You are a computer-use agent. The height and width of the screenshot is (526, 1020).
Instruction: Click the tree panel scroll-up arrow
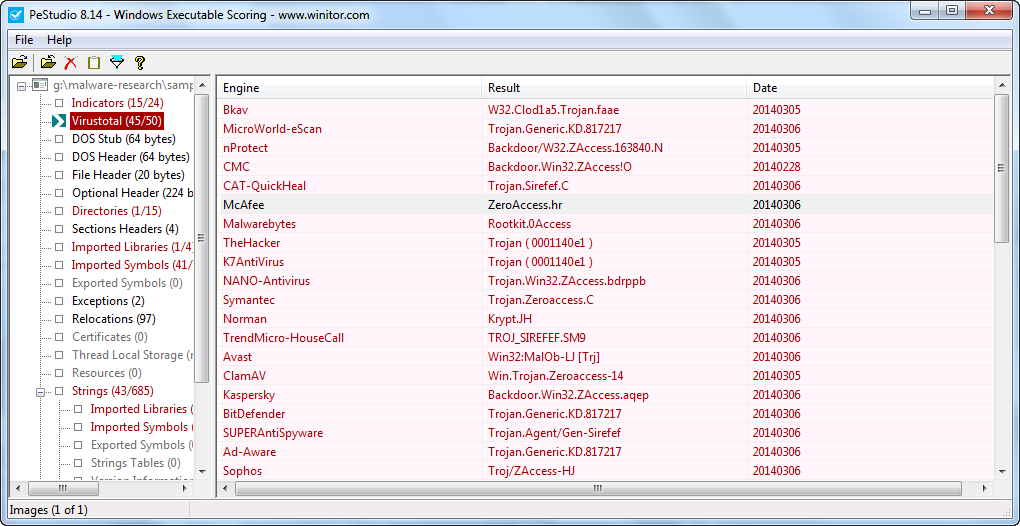click(202, 85)
